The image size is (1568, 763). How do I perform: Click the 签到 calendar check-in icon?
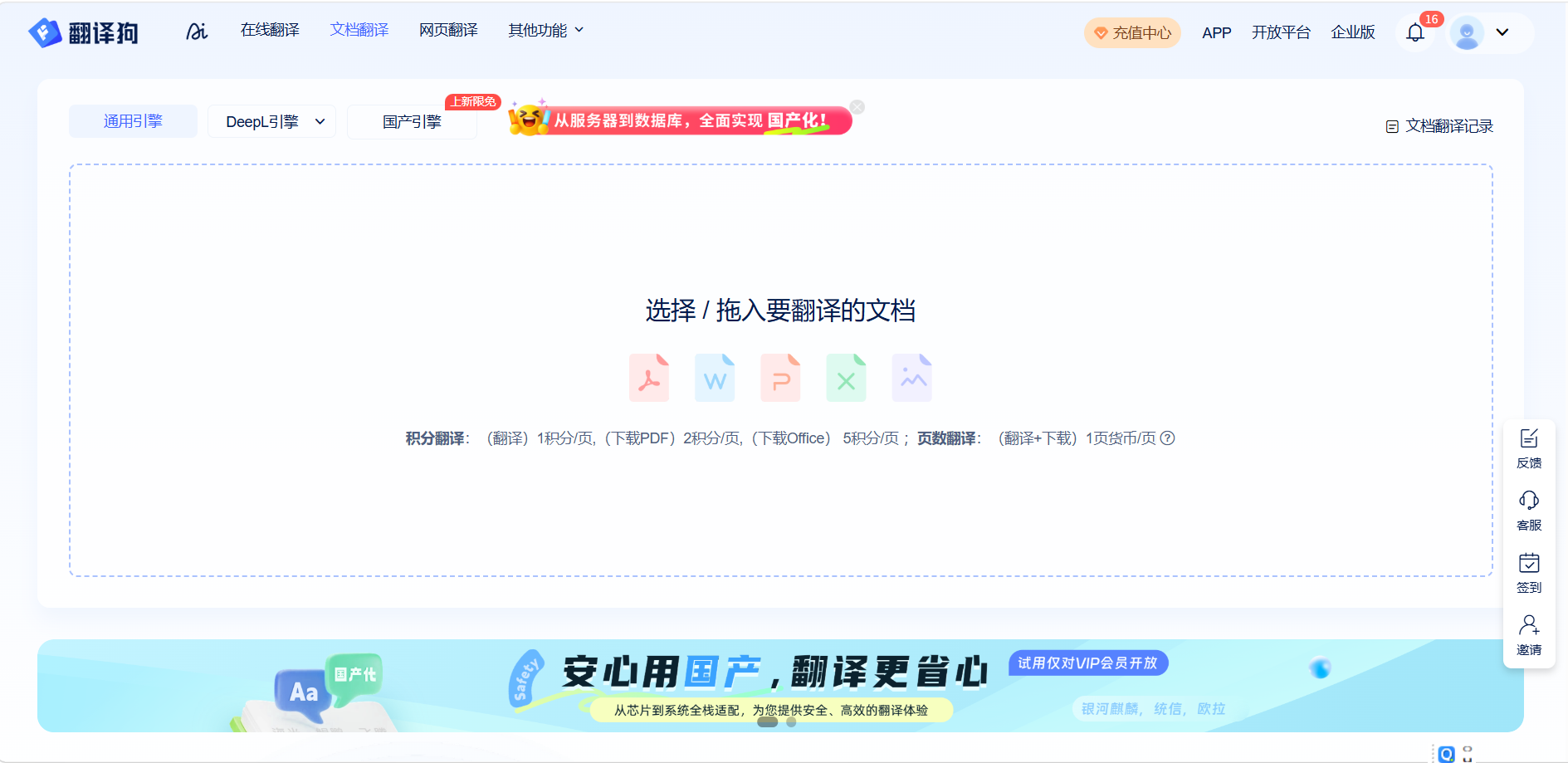[x=1528, y=573]
